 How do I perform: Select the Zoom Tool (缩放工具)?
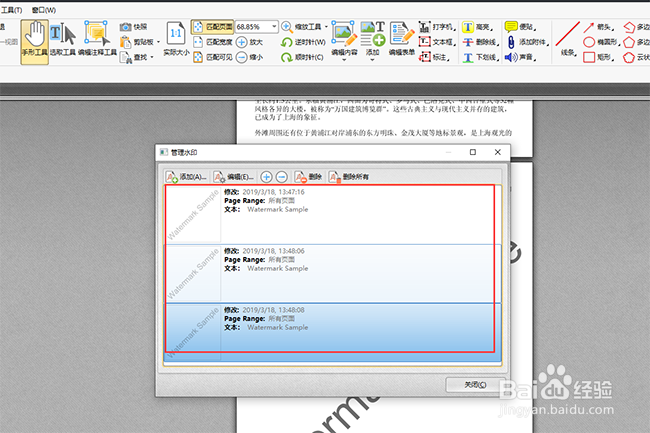click(x=304, y=27)
